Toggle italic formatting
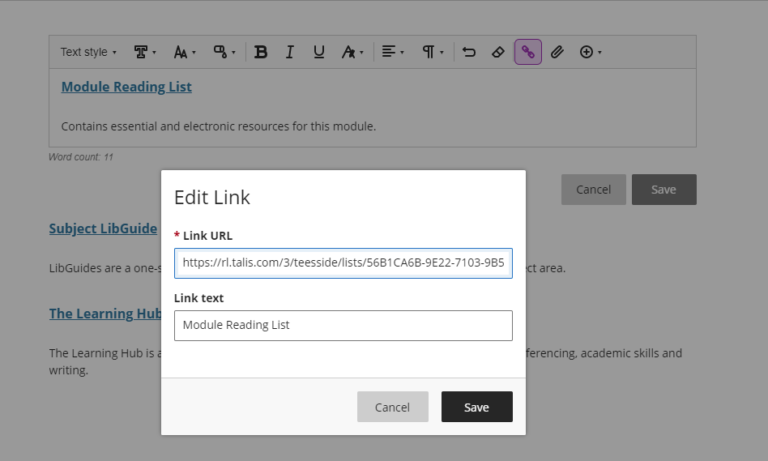This screenshot has width=768, height=461. coord(289,52)
